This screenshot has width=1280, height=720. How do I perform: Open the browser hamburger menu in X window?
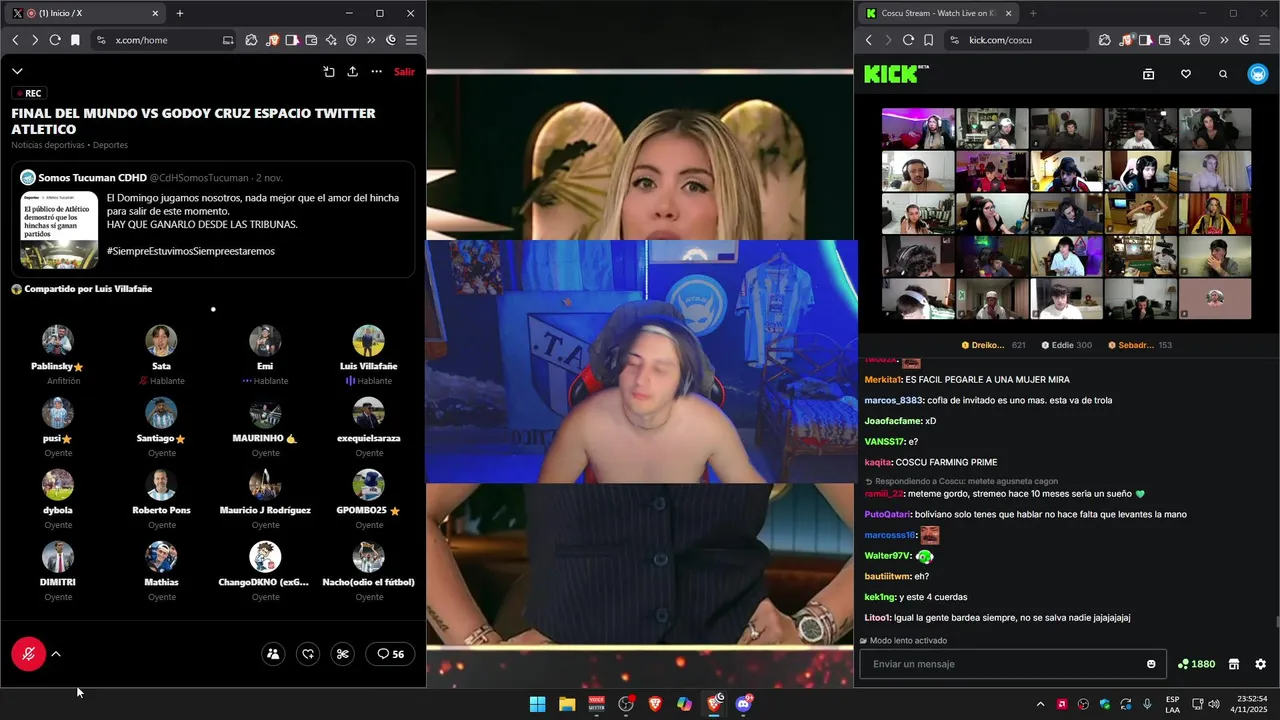pyautogui.click(x=411, y=40)
